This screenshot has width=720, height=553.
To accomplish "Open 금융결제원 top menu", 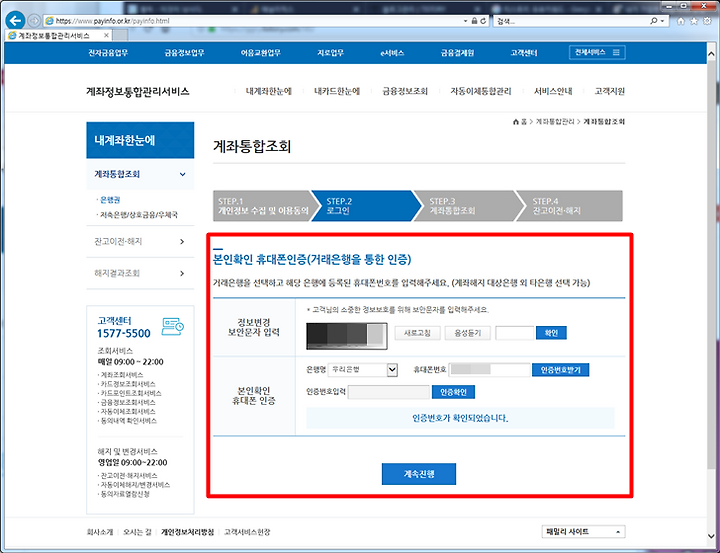I will 457,53.
